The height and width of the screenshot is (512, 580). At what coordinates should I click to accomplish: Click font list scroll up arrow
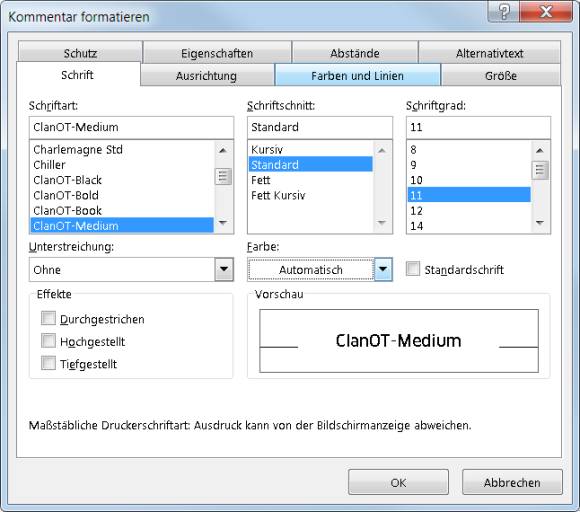[x=223, y=150]
